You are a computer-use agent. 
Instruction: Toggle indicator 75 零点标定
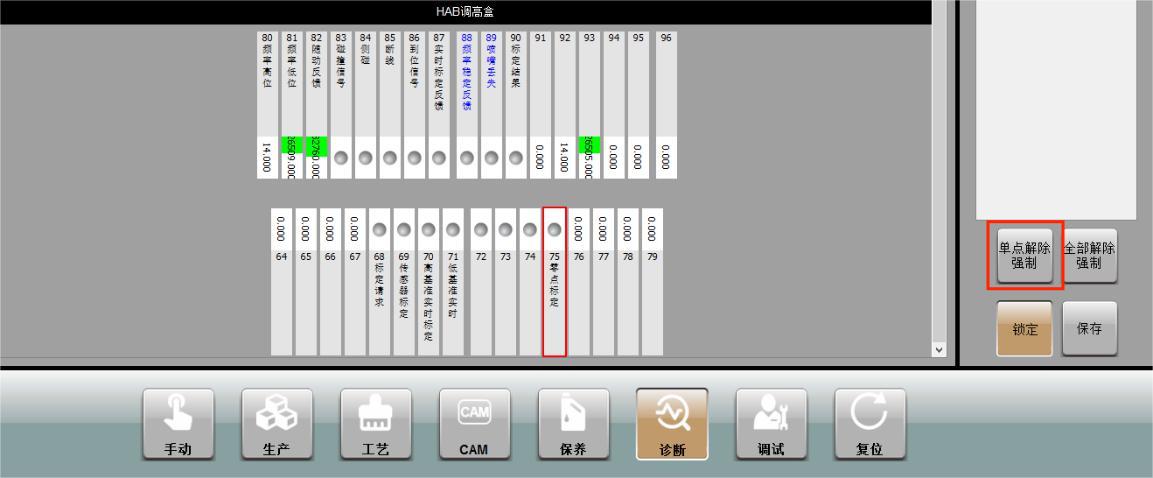[x=554, y=229]
